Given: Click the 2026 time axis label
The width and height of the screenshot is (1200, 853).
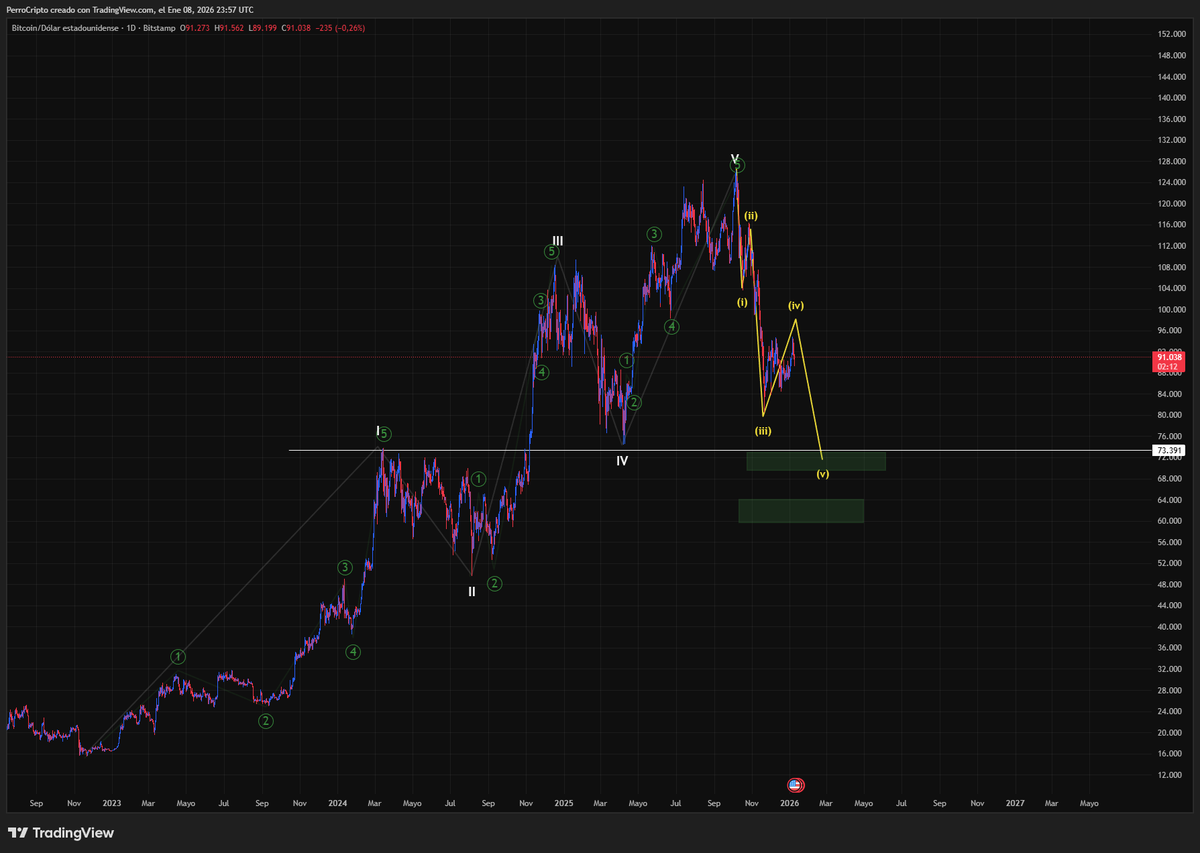Looking at the screenshot, I should point(789,803).
